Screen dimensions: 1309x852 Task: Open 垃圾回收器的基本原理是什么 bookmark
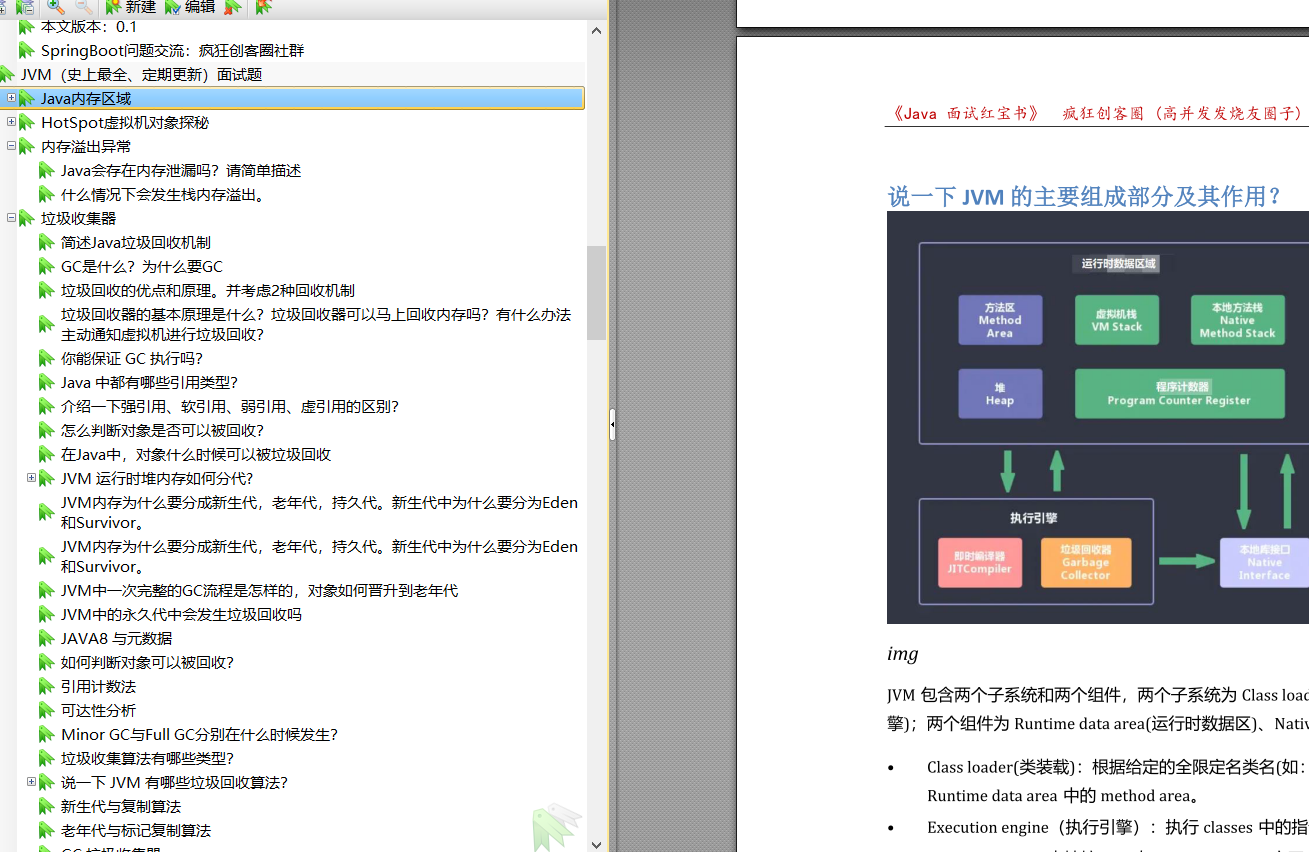click(x=316, y=324)
